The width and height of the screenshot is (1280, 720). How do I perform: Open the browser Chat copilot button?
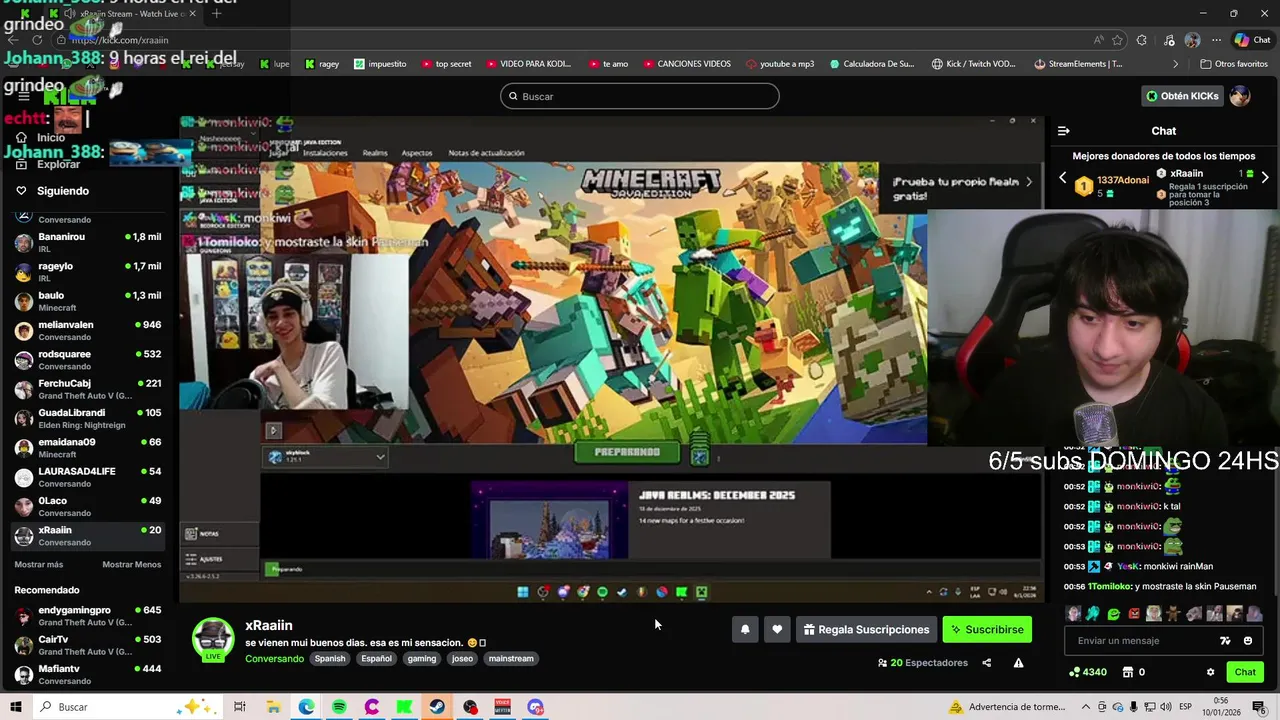point(1252,40)
